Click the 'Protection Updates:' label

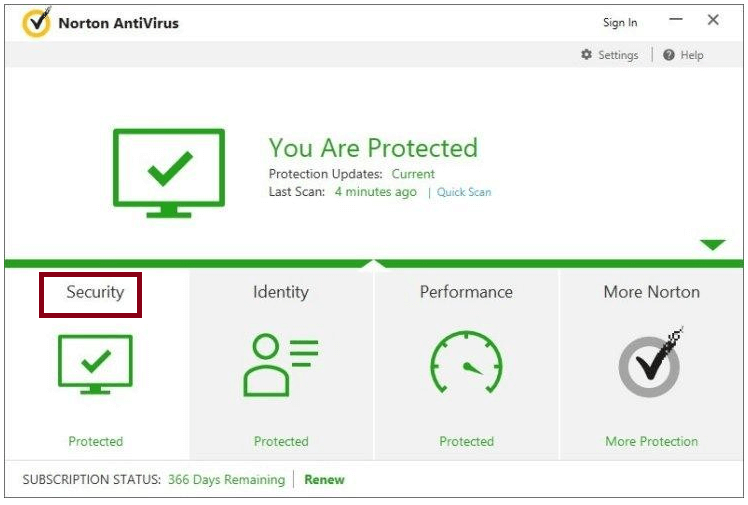click(x=325, y=174)
